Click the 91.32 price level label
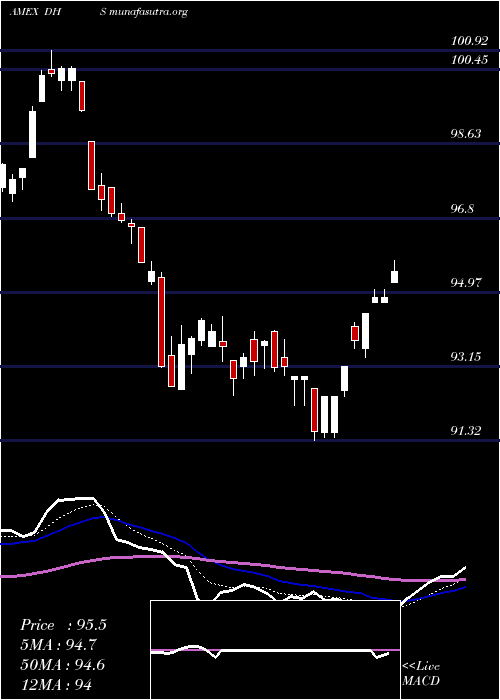 (x=466, y=431)
